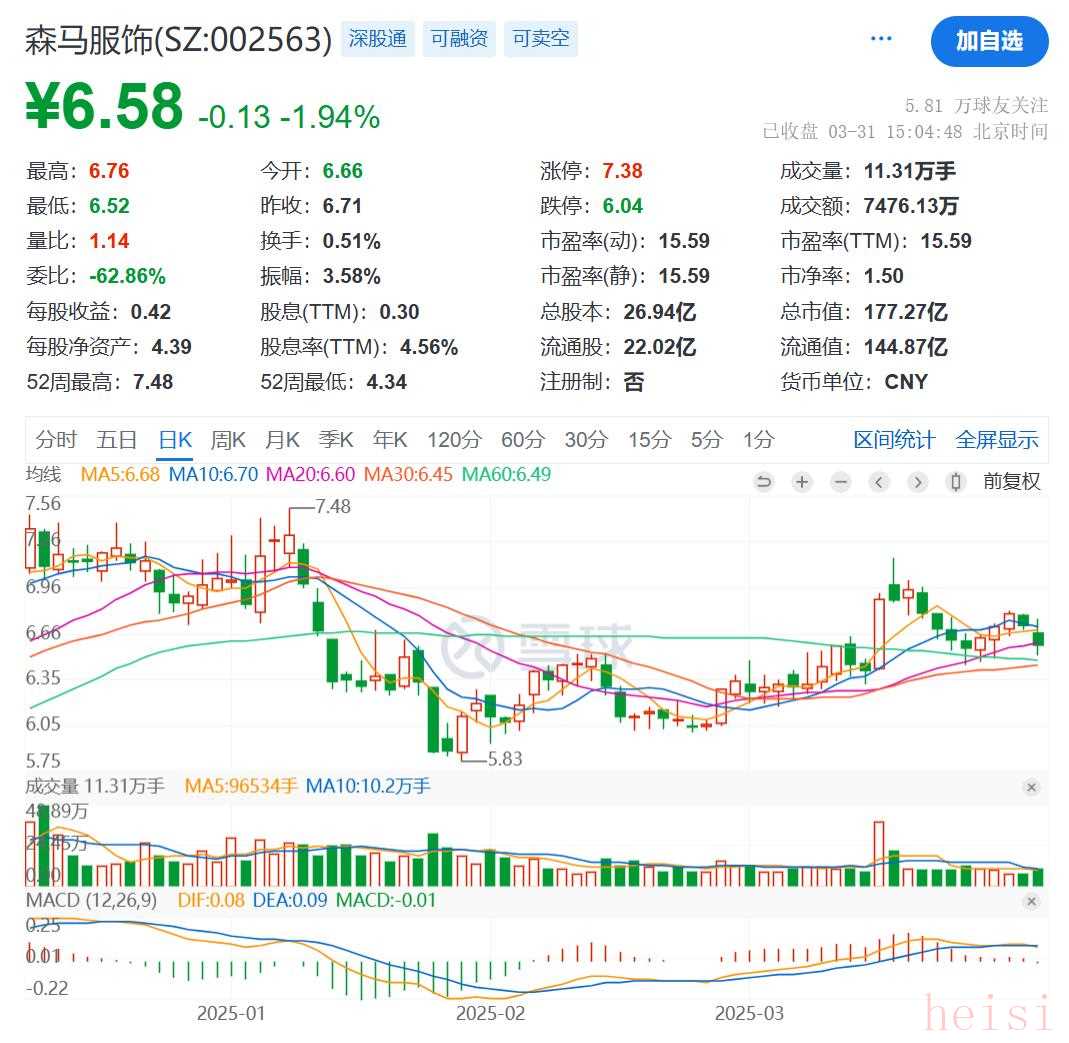
Task: Select the 1分 interval tab
Action: (x=759, y=440)
